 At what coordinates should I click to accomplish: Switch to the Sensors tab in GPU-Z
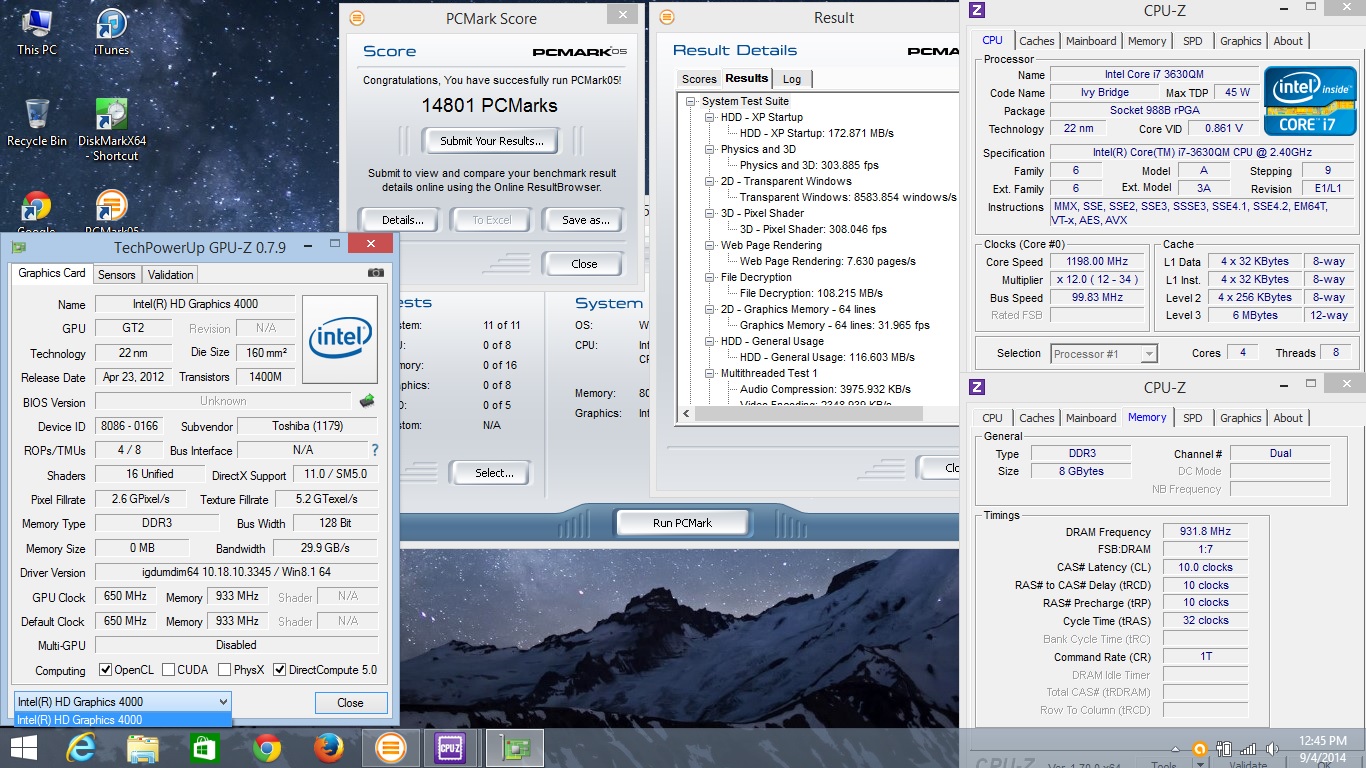(117, 275)
